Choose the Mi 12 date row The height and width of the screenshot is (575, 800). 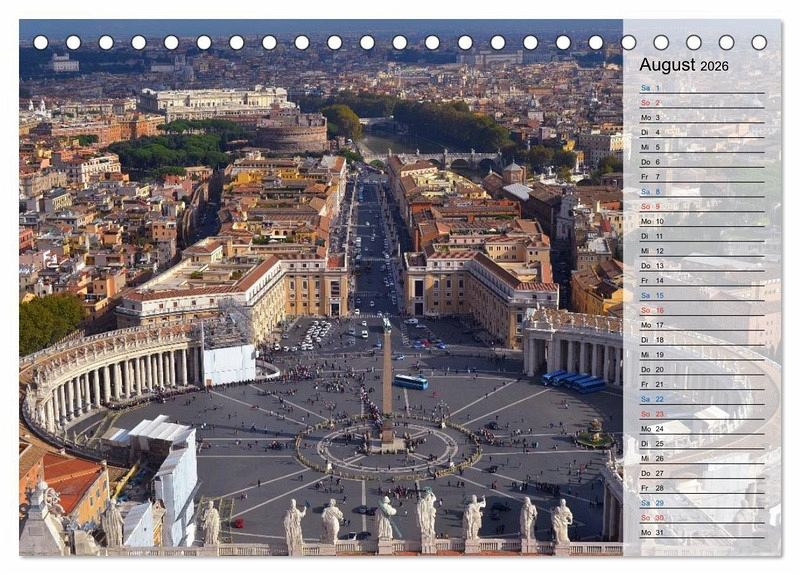(x=701, y=251)
